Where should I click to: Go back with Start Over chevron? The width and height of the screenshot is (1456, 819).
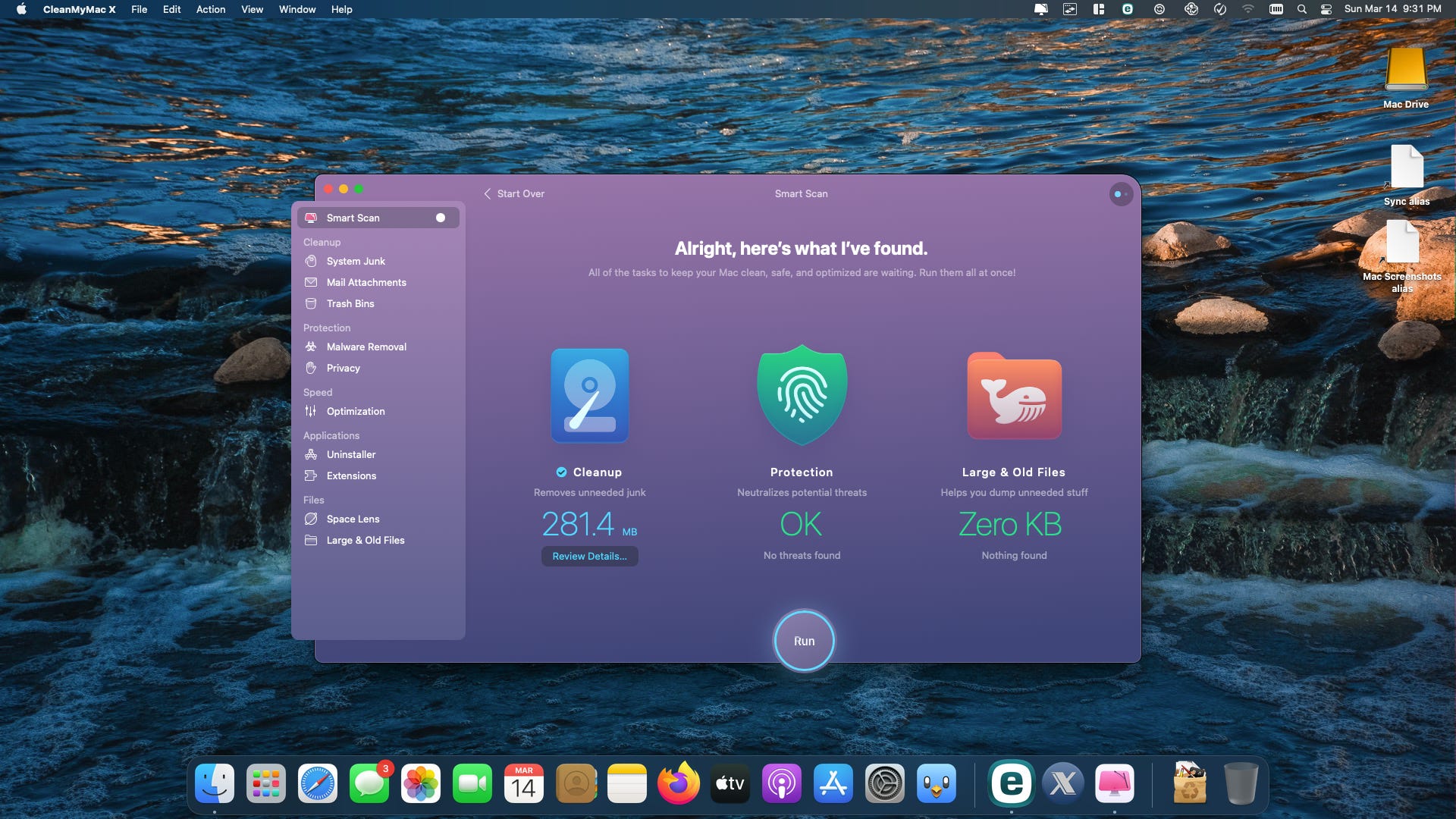(488, 193)
